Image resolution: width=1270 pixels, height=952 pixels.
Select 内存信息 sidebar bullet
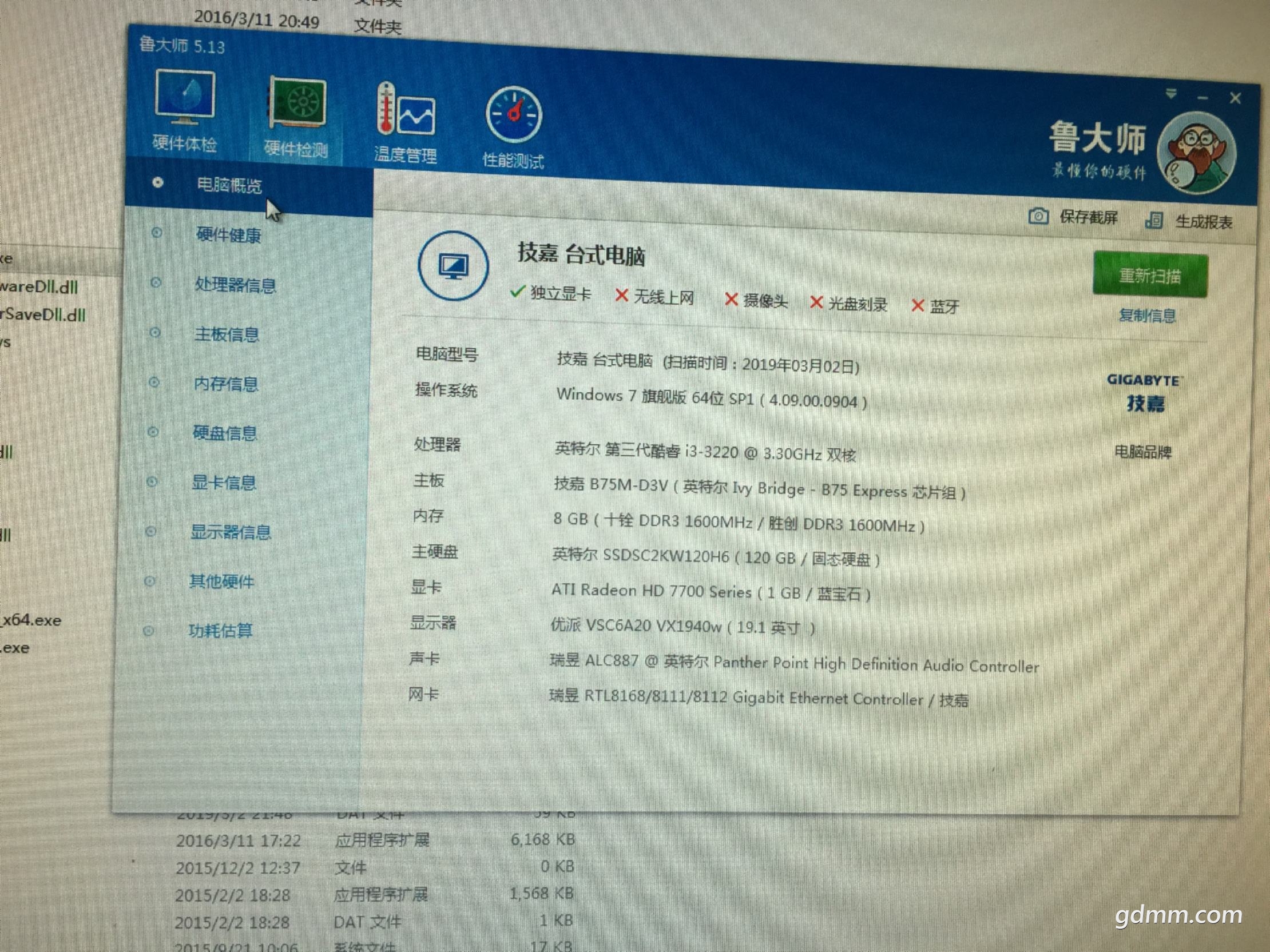pos(154,382)
